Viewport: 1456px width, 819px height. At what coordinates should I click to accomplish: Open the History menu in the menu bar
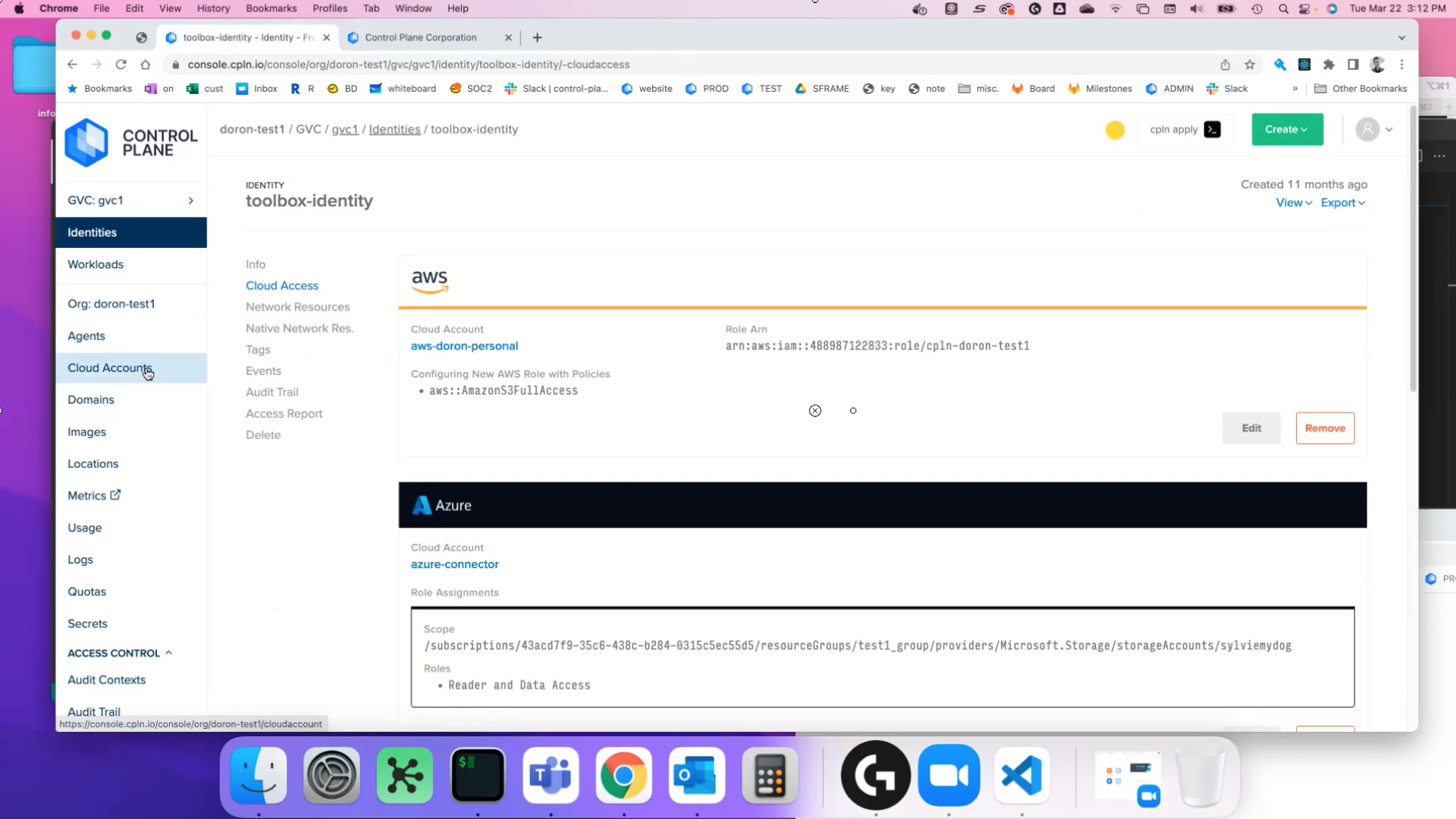click(x=213, y=8)
